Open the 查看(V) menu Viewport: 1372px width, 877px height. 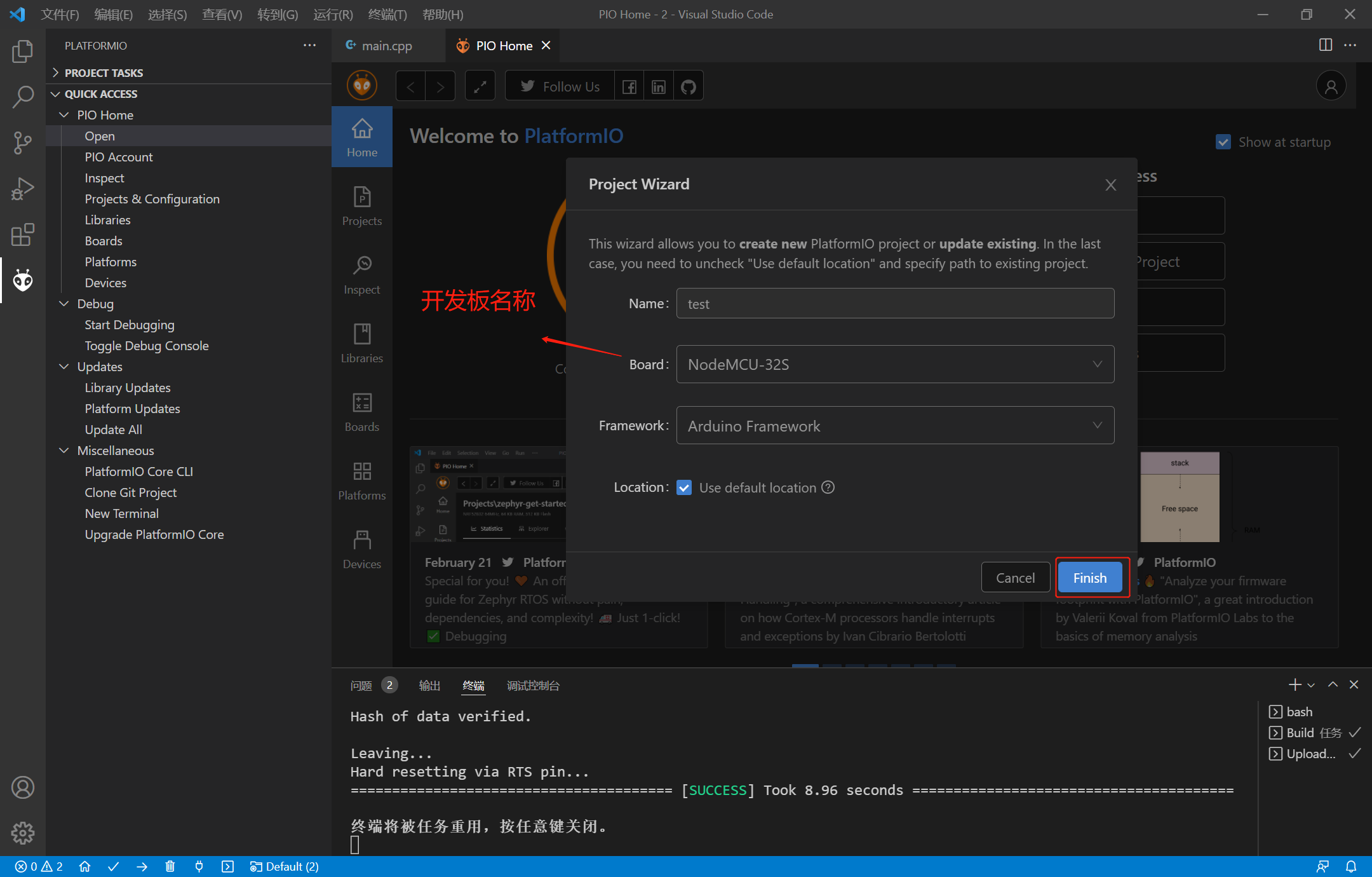tap(222, 14)
